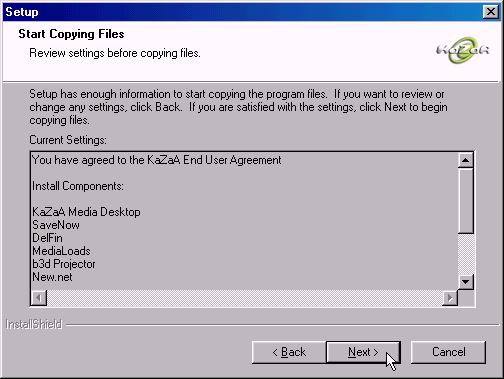Click the horizontal scrollbar left arrow
The image size is (504, 379).
pyautogui.click(x=39, y=297)
